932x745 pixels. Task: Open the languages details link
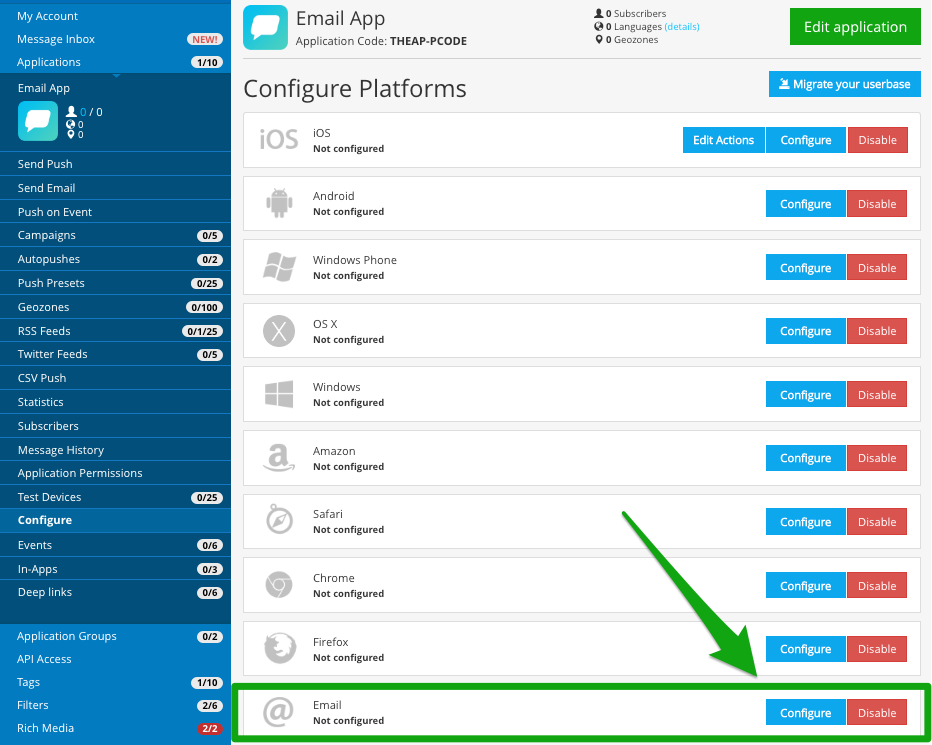click(x=682, y=27)
